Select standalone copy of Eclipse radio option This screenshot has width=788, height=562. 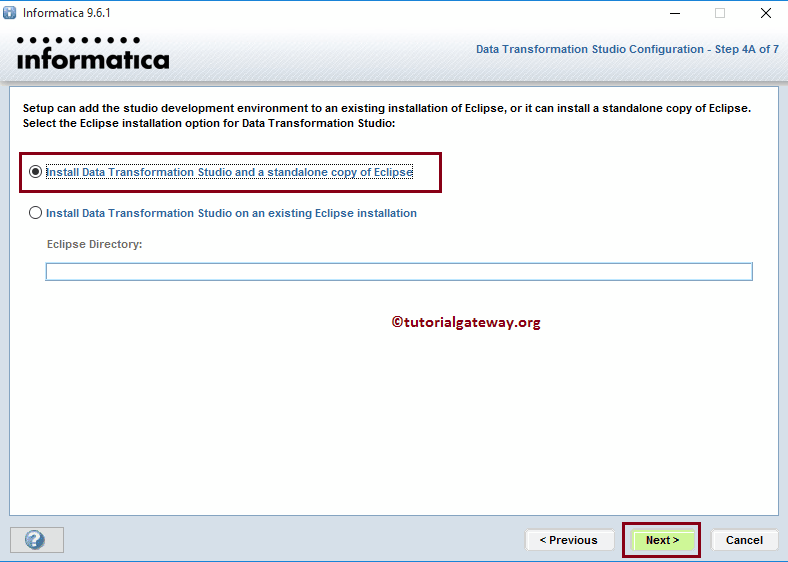pos(35,172)
